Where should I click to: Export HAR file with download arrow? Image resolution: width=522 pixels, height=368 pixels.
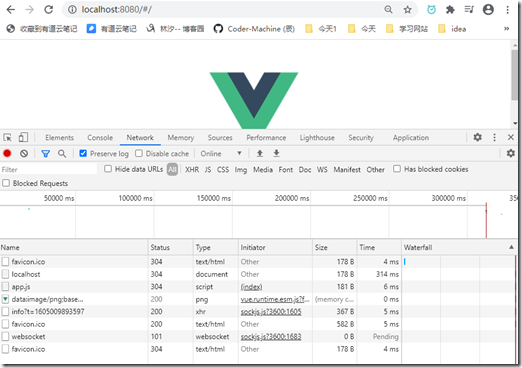tap(276, 153)
